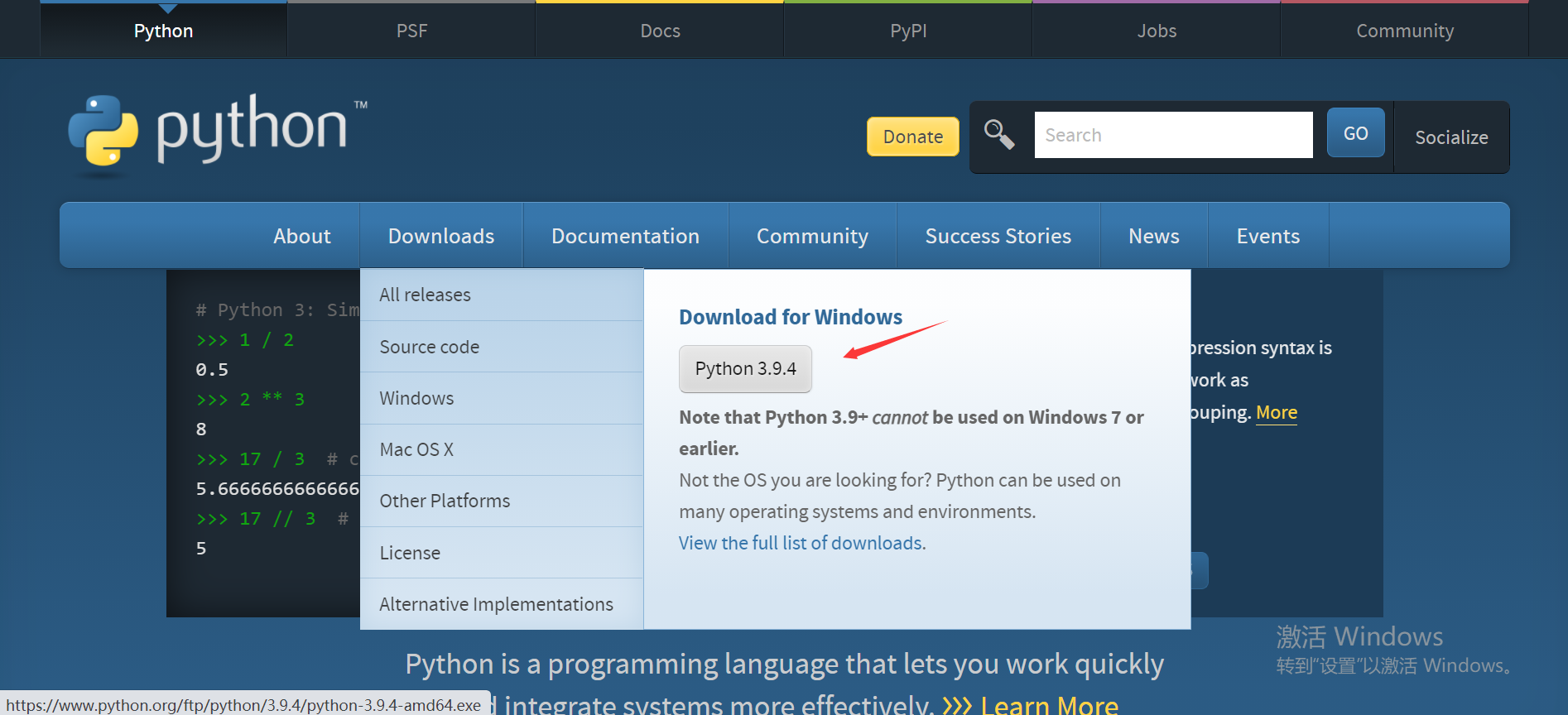
Task: Select Windows in the Downloads submenu
Action: pyautogui.click(x=416, y=398)
